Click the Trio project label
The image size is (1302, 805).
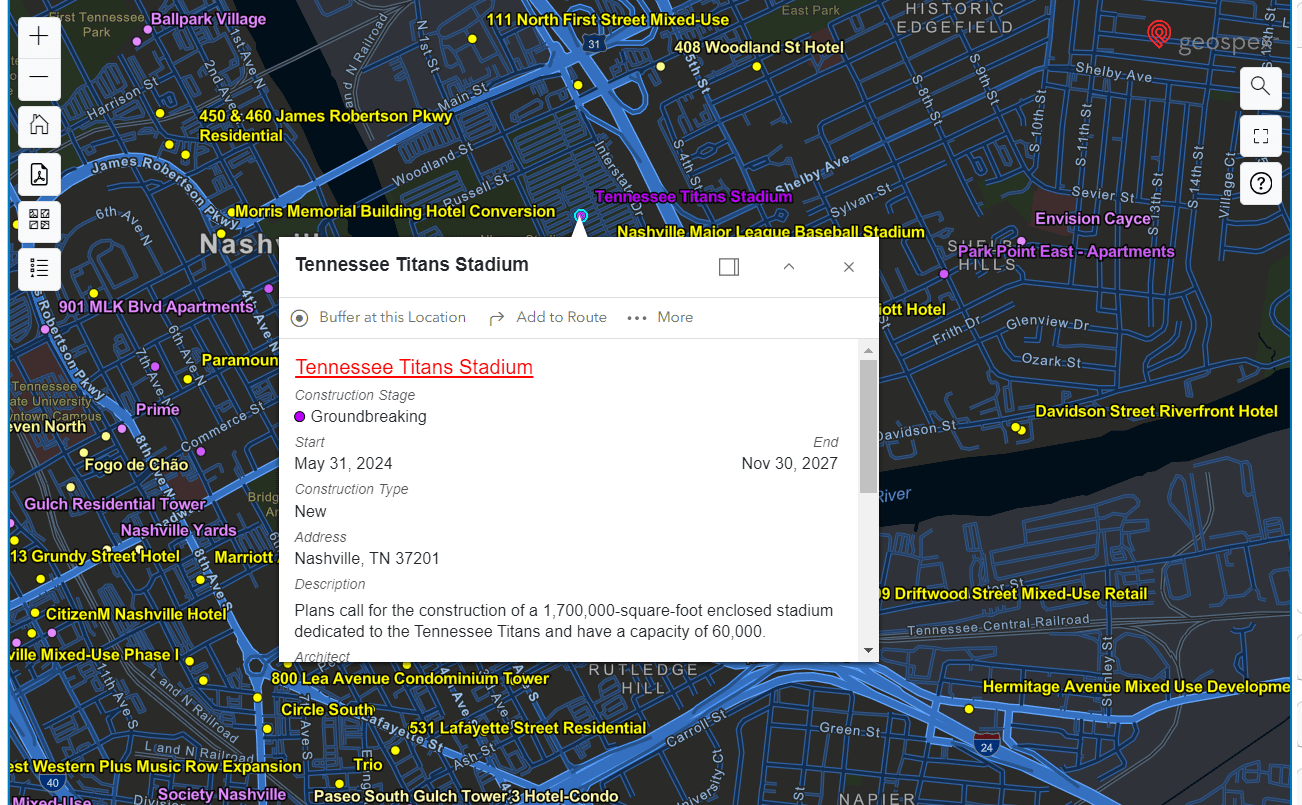(368, 765)
